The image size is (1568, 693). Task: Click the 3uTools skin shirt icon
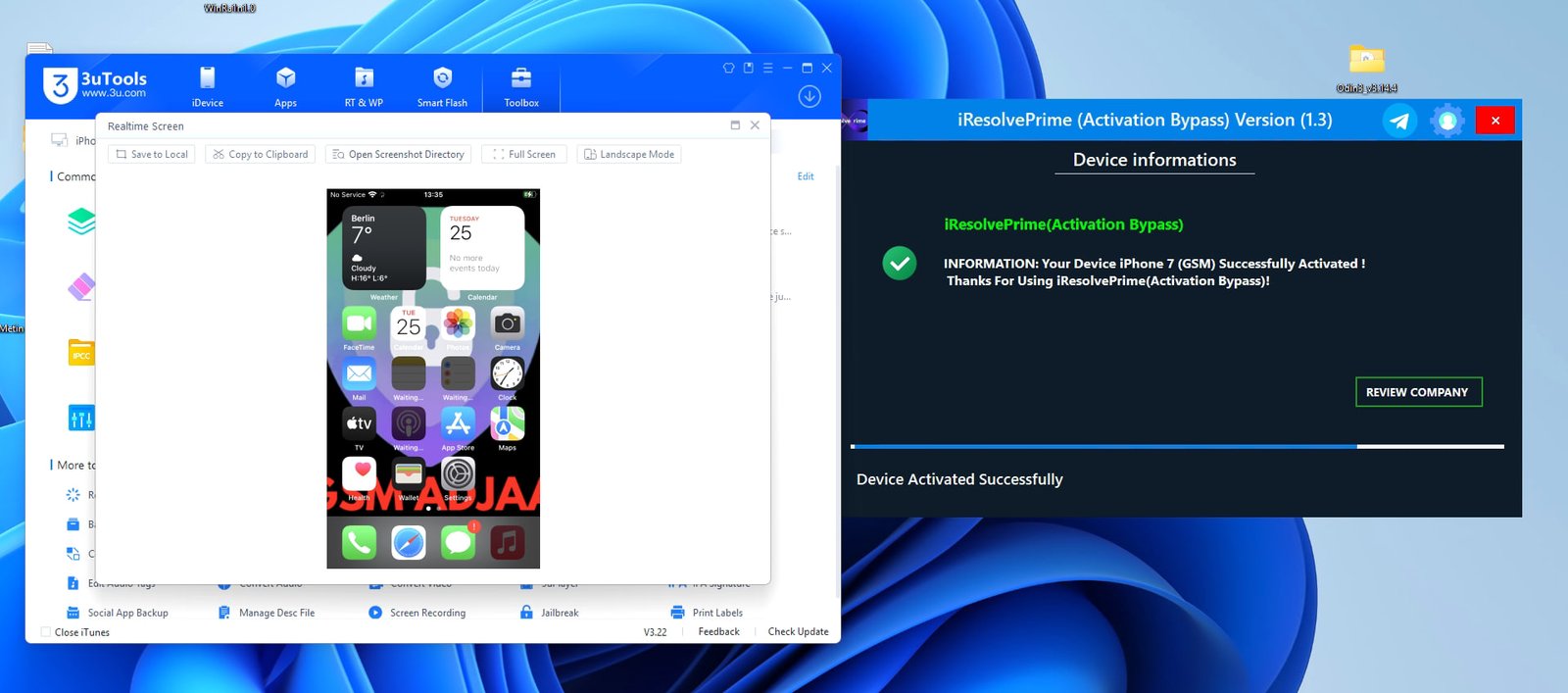point(728,68)
